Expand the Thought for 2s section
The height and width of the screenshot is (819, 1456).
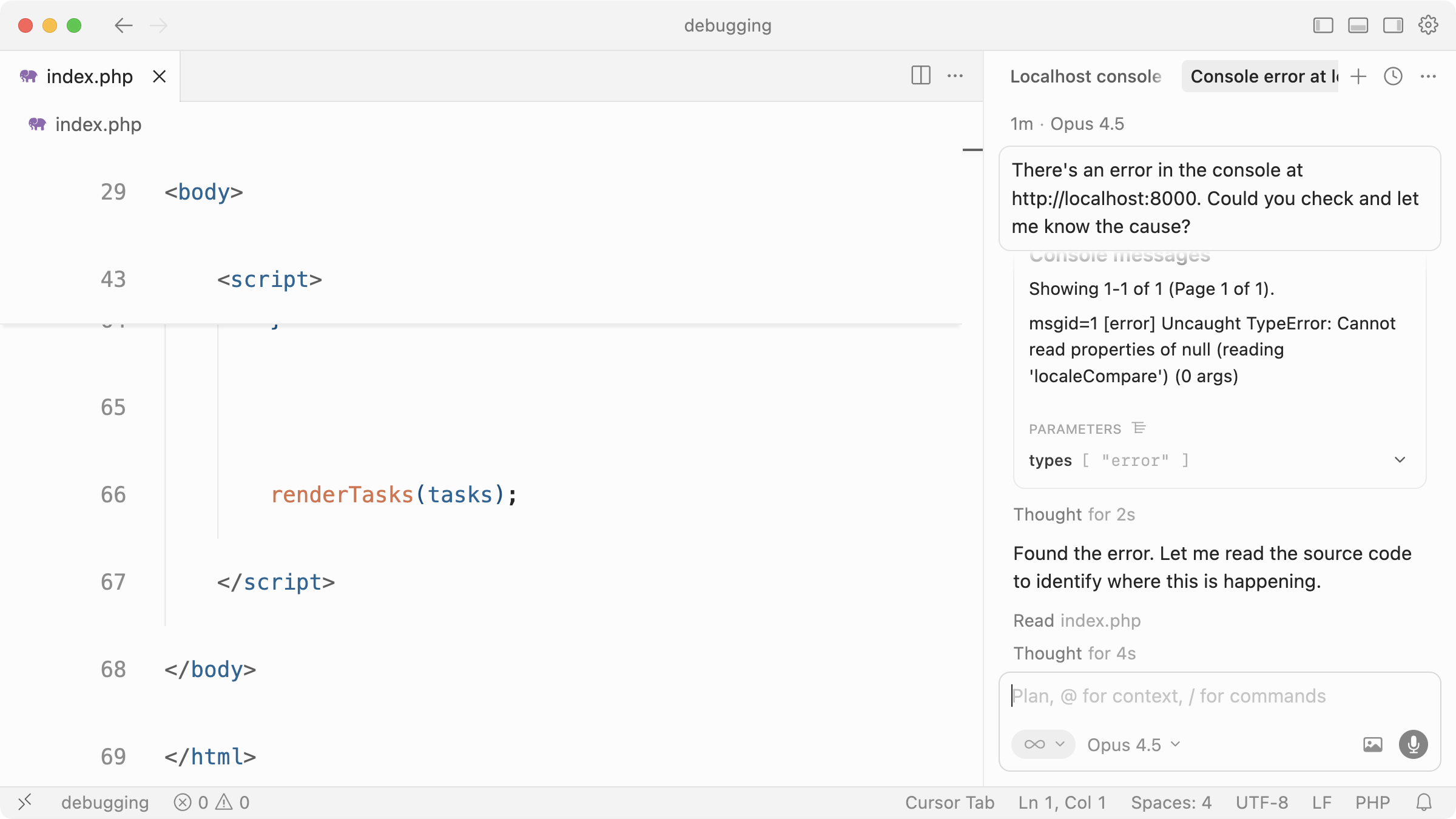click(1074, 514)
